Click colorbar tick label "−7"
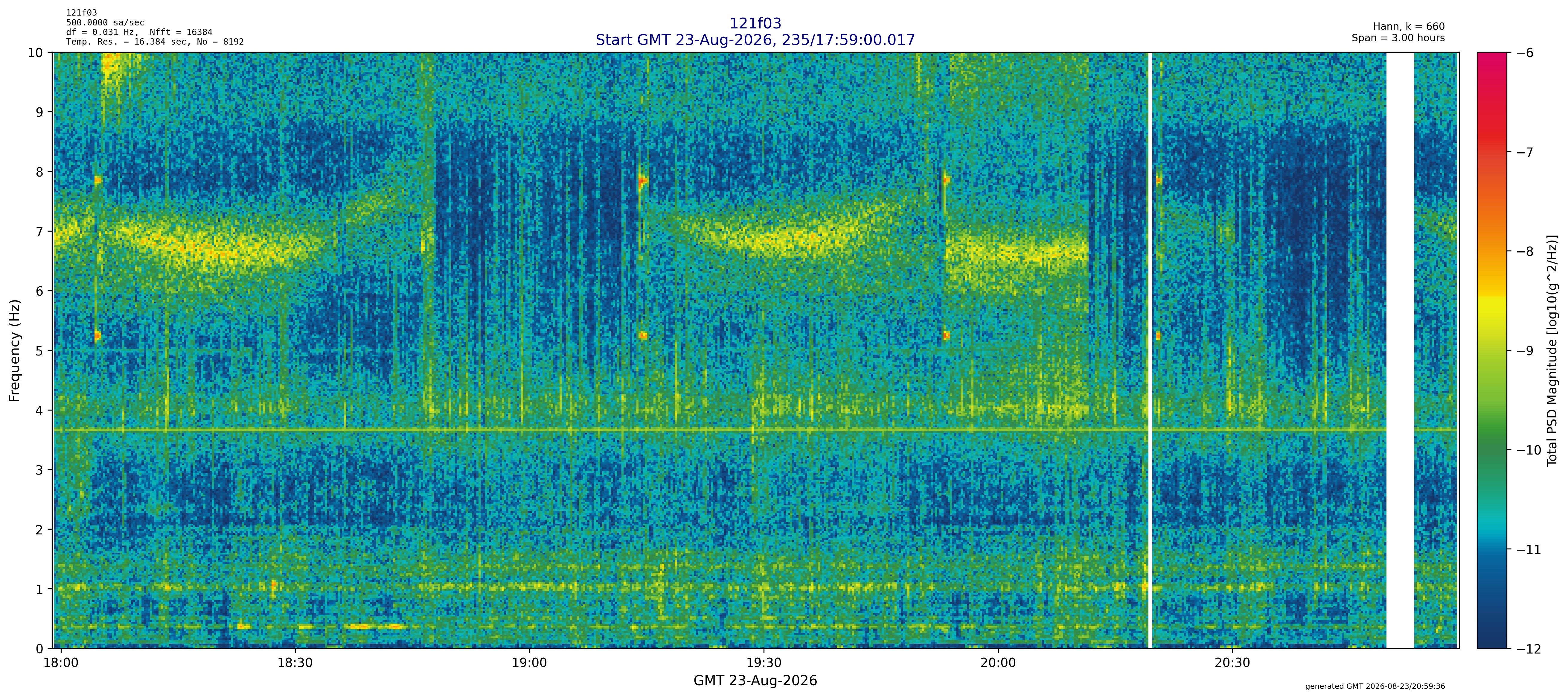 coord(1524,152)
